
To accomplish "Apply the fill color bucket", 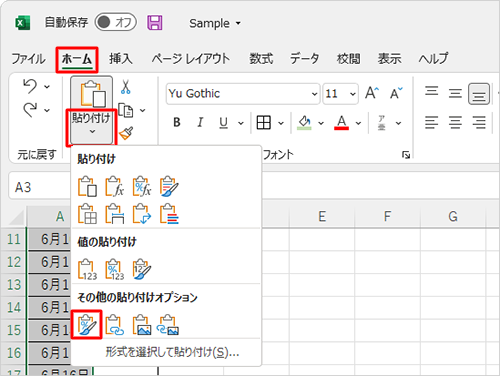I will coord(304,123).
